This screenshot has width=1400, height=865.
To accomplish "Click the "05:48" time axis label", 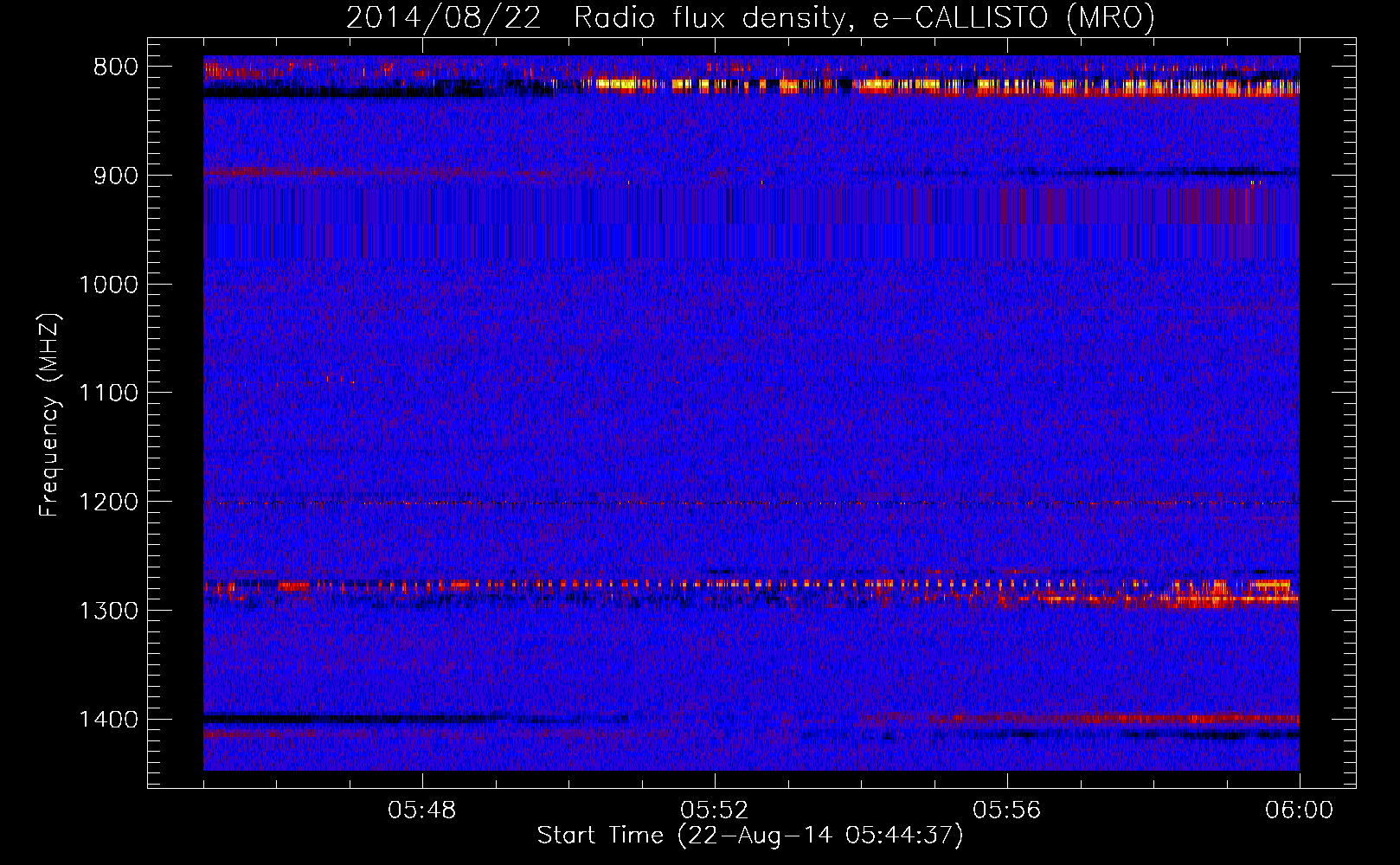I will point(422,811).
